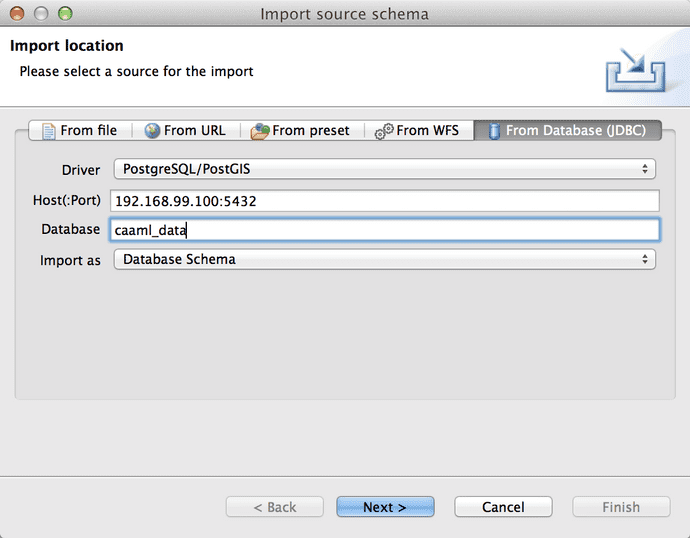Image resolution: width=690 pixels, height=538 pixels.
Task: Click the folder icon on From preset tab
Action: tap(260, 131)
